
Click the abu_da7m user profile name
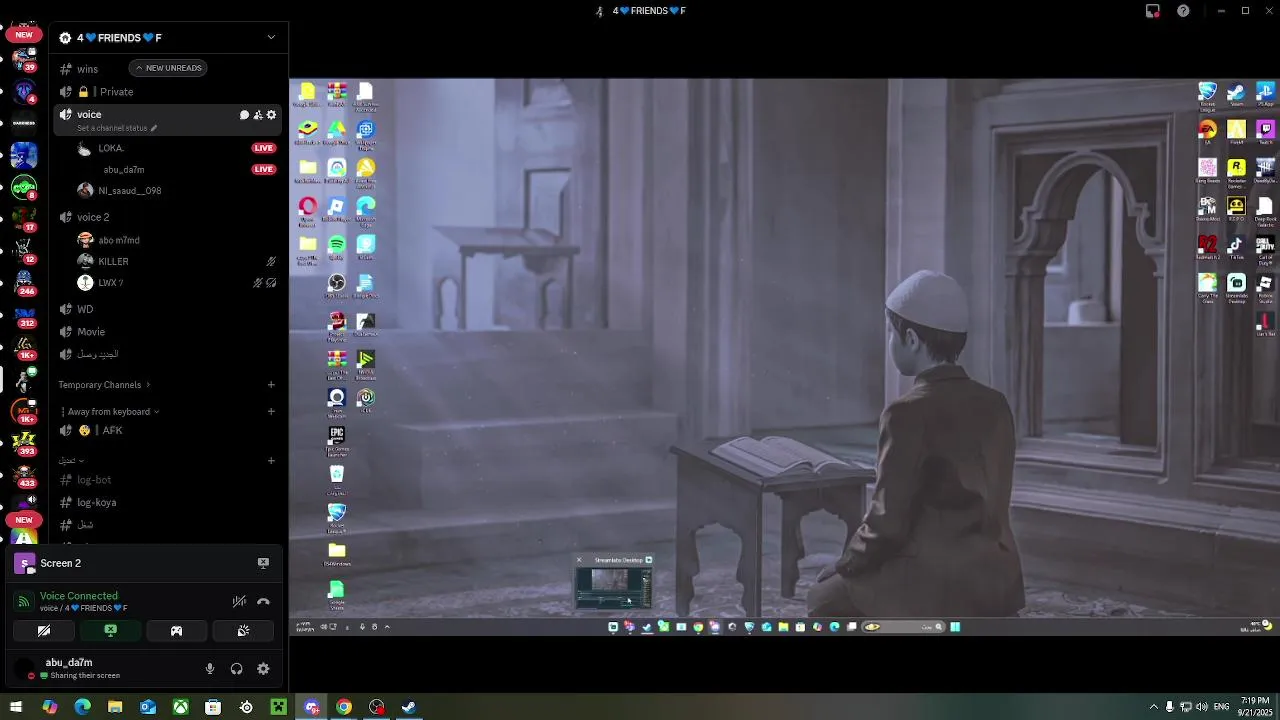coord(69,662)
